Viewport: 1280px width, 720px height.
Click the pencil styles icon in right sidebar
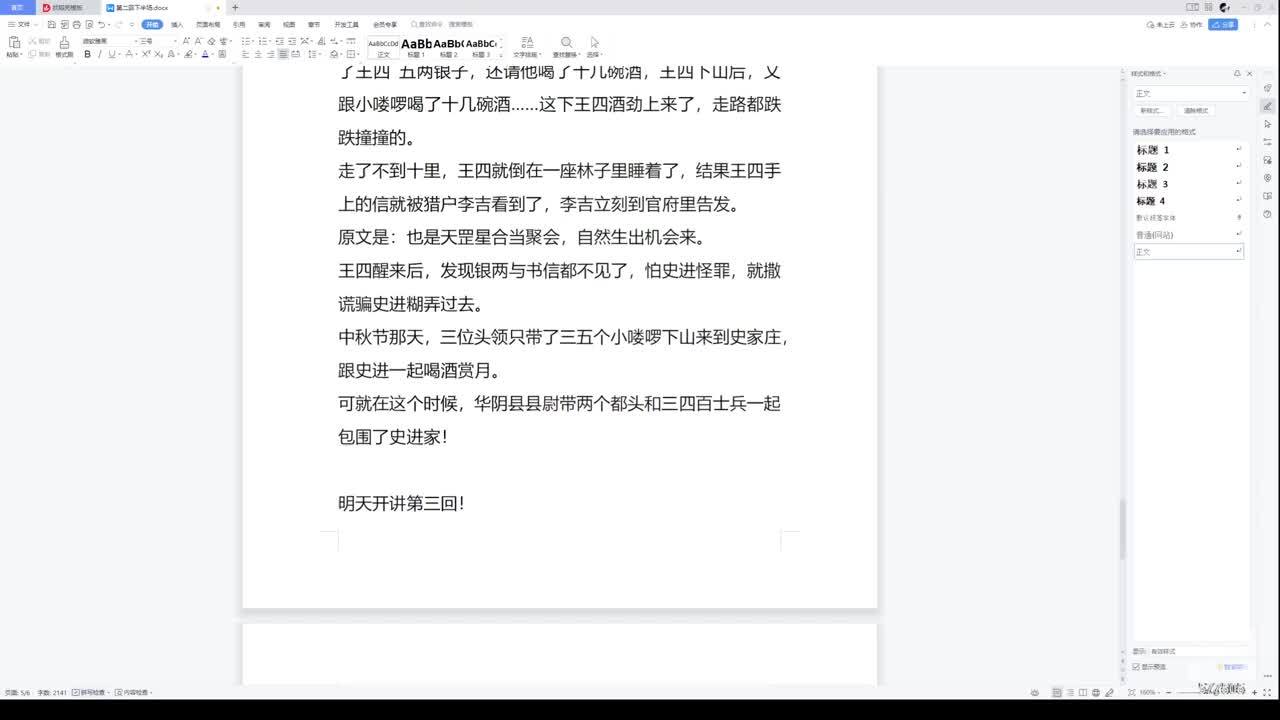point(1267,106)
